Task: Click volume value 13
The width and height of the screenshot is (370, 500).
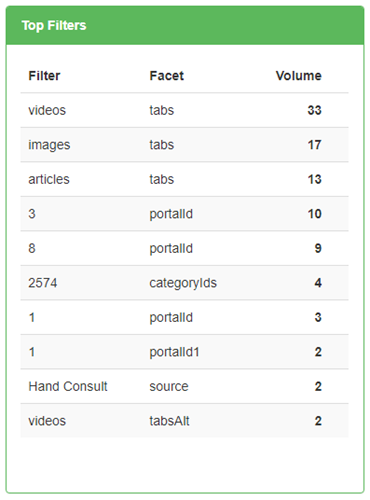Action: click(314, 179)
